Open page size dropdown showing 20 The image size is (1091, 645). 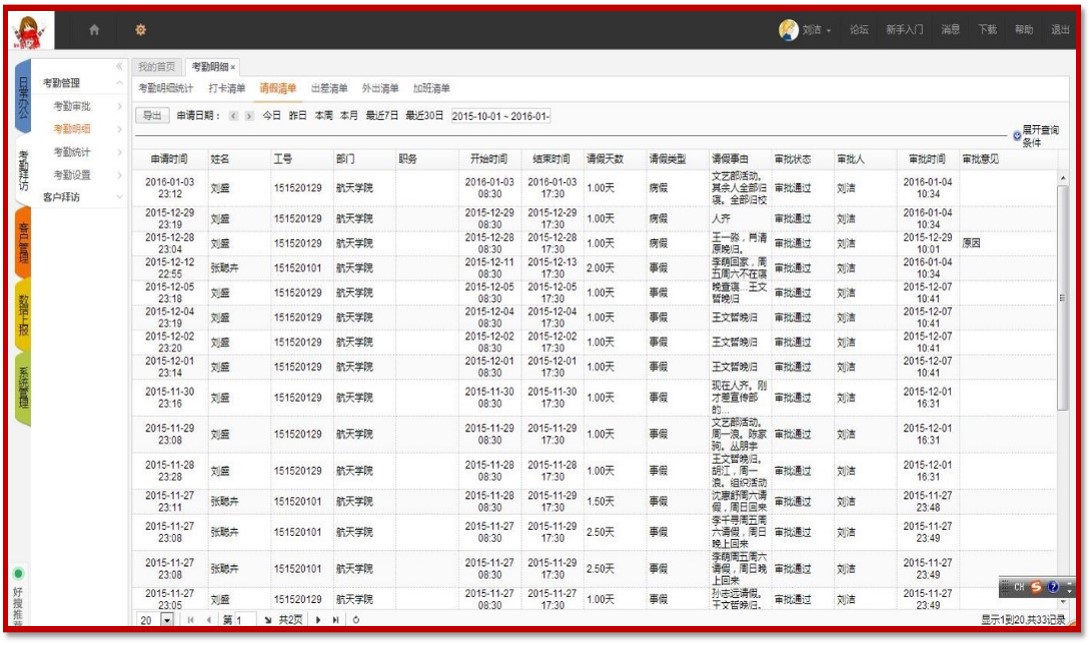click(167, 620)
